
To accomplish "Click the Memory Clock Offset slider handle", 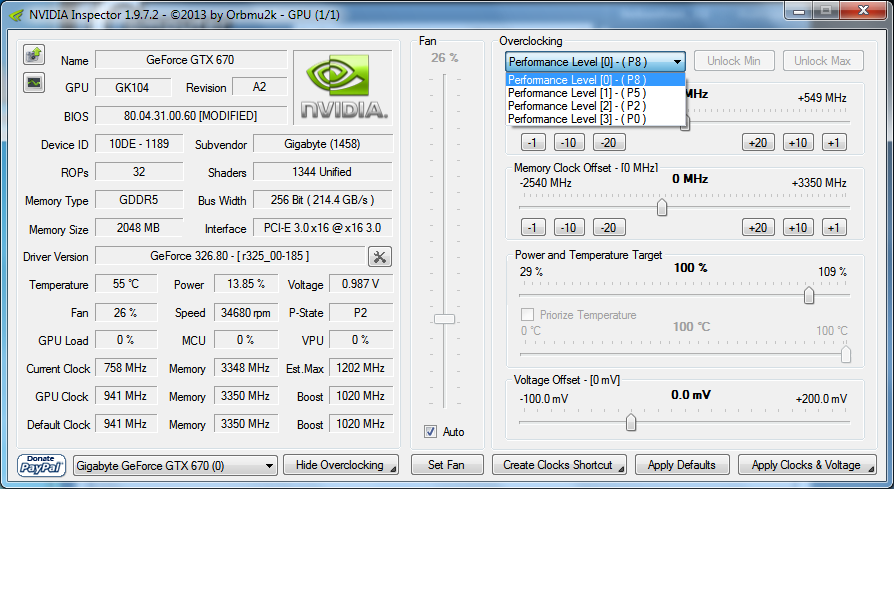I will 662,208.
